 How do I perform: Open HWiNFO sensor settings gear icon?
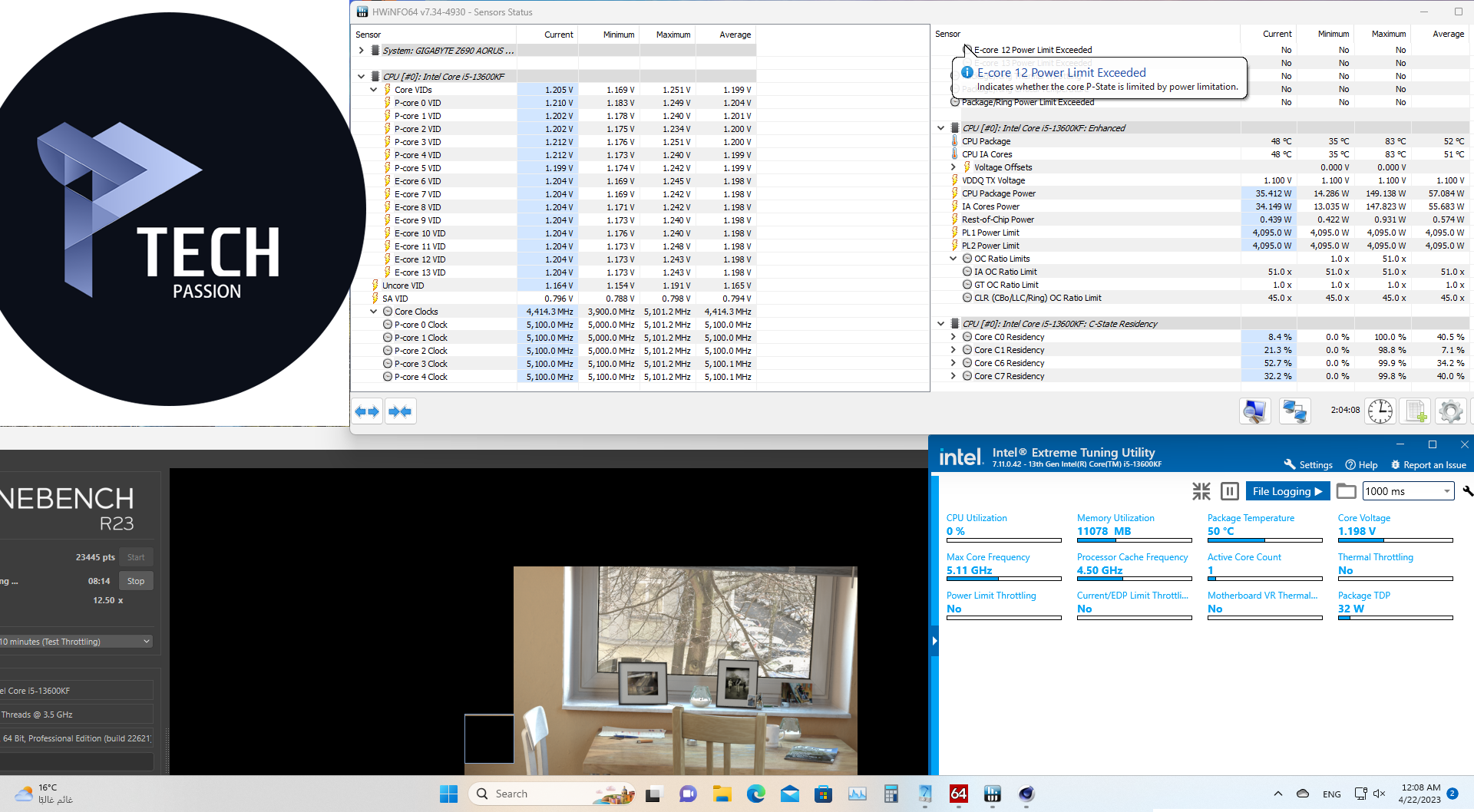1450,411
